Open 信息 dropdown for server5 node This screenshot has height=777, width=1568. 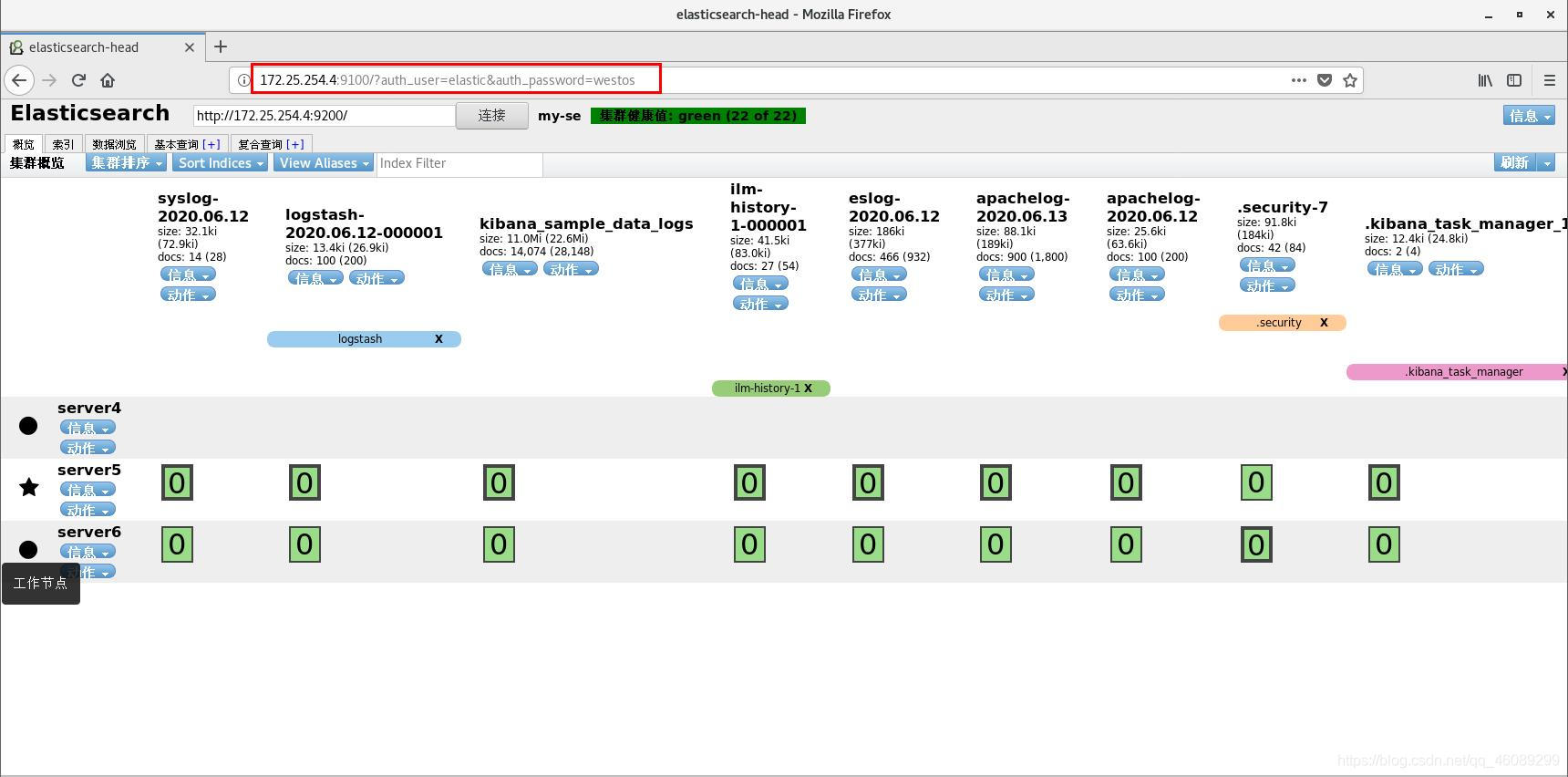tap(88, 490)
